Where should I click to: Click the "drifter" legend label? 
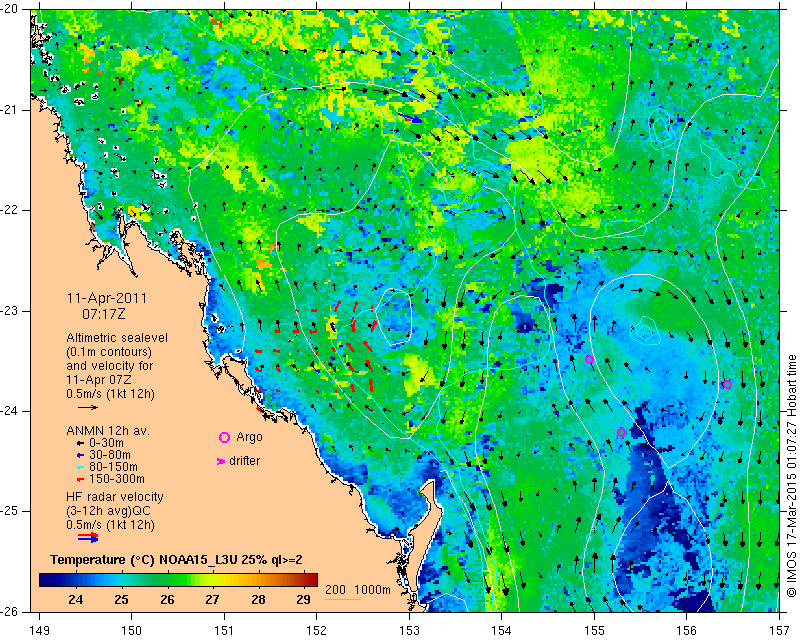pyautogui.click(x=244, y=461)
